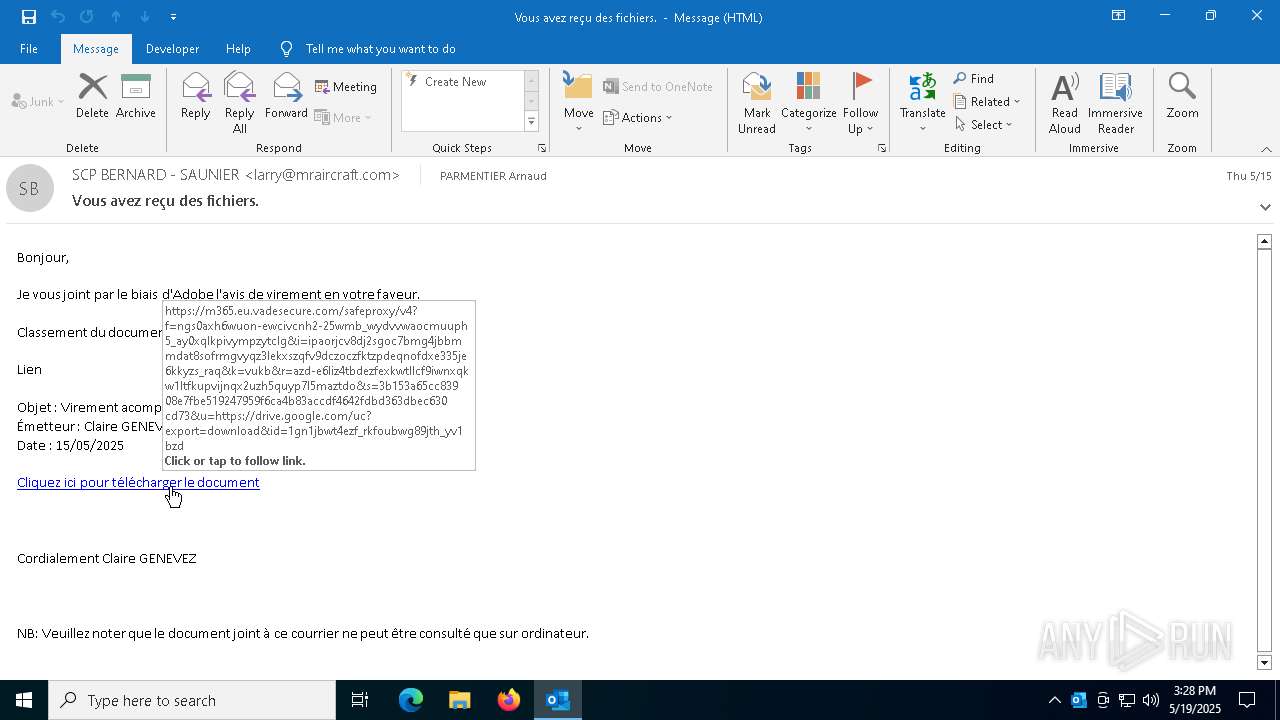The height and width of the screenshot is (720, 1280).
Task: Open the notification center
Action: tap(1247, 700)
